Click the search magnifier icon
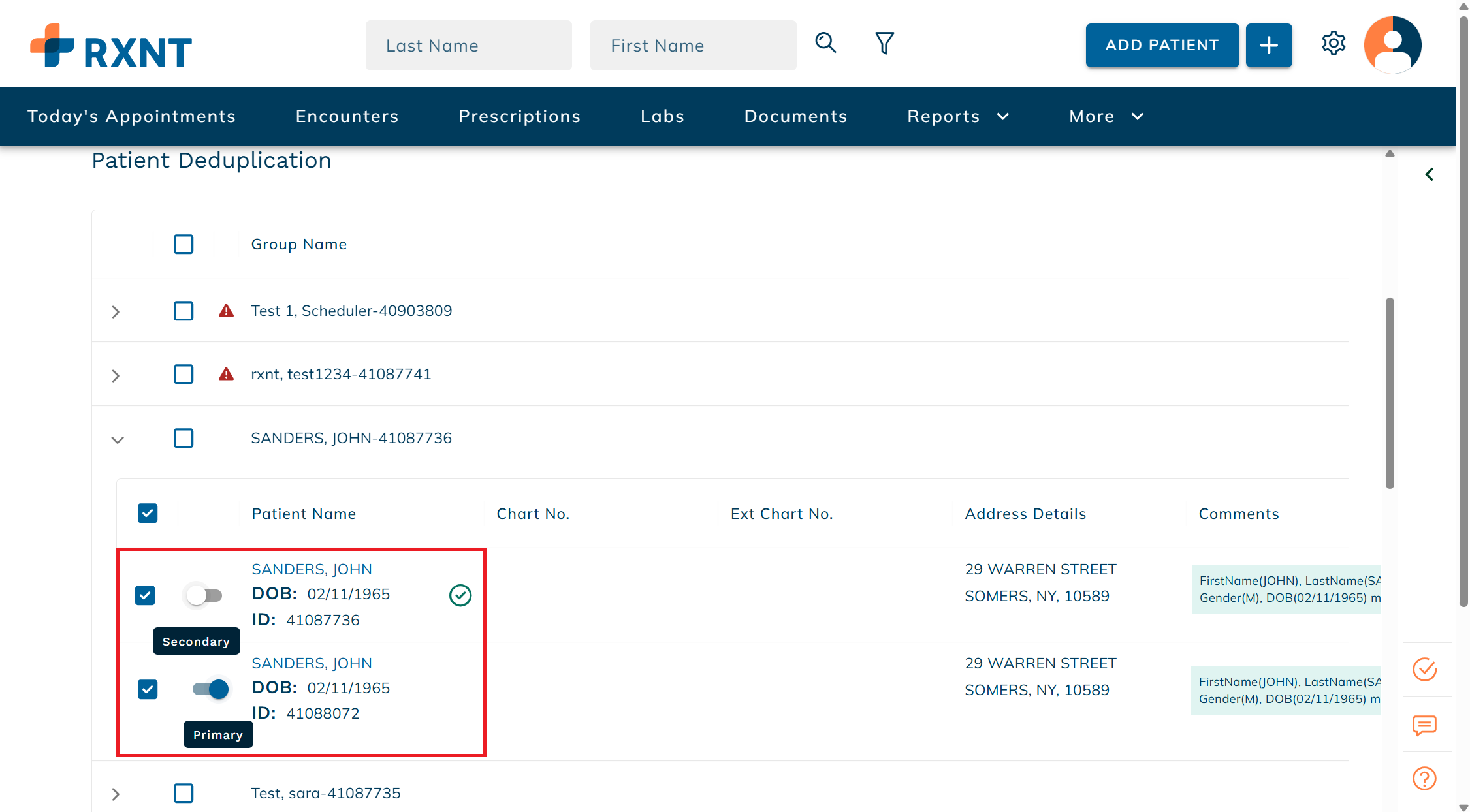 [x=825, y=43]
